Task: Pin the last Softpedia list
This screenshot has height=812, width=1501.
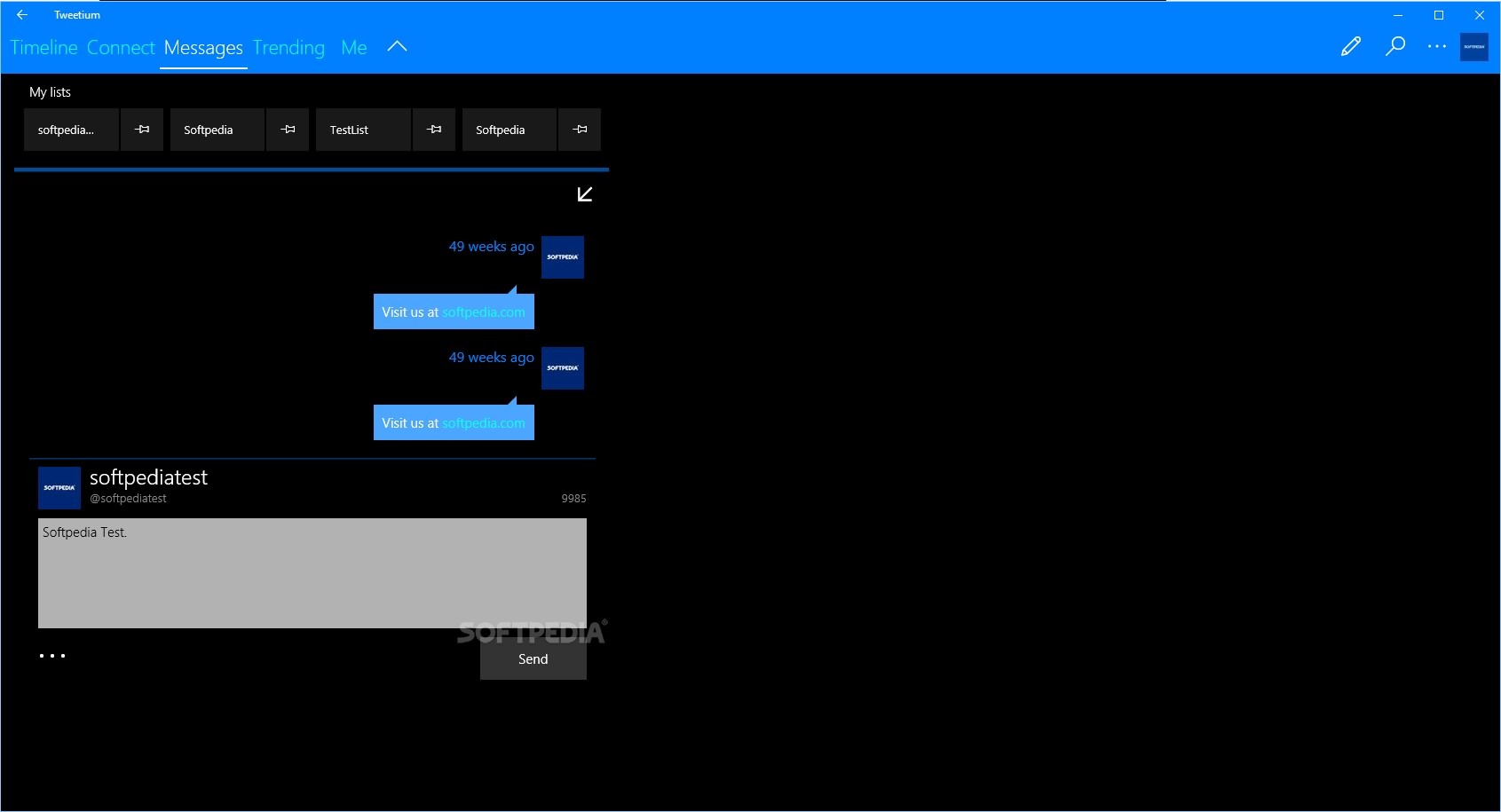Action: click(x=580, y=130)
